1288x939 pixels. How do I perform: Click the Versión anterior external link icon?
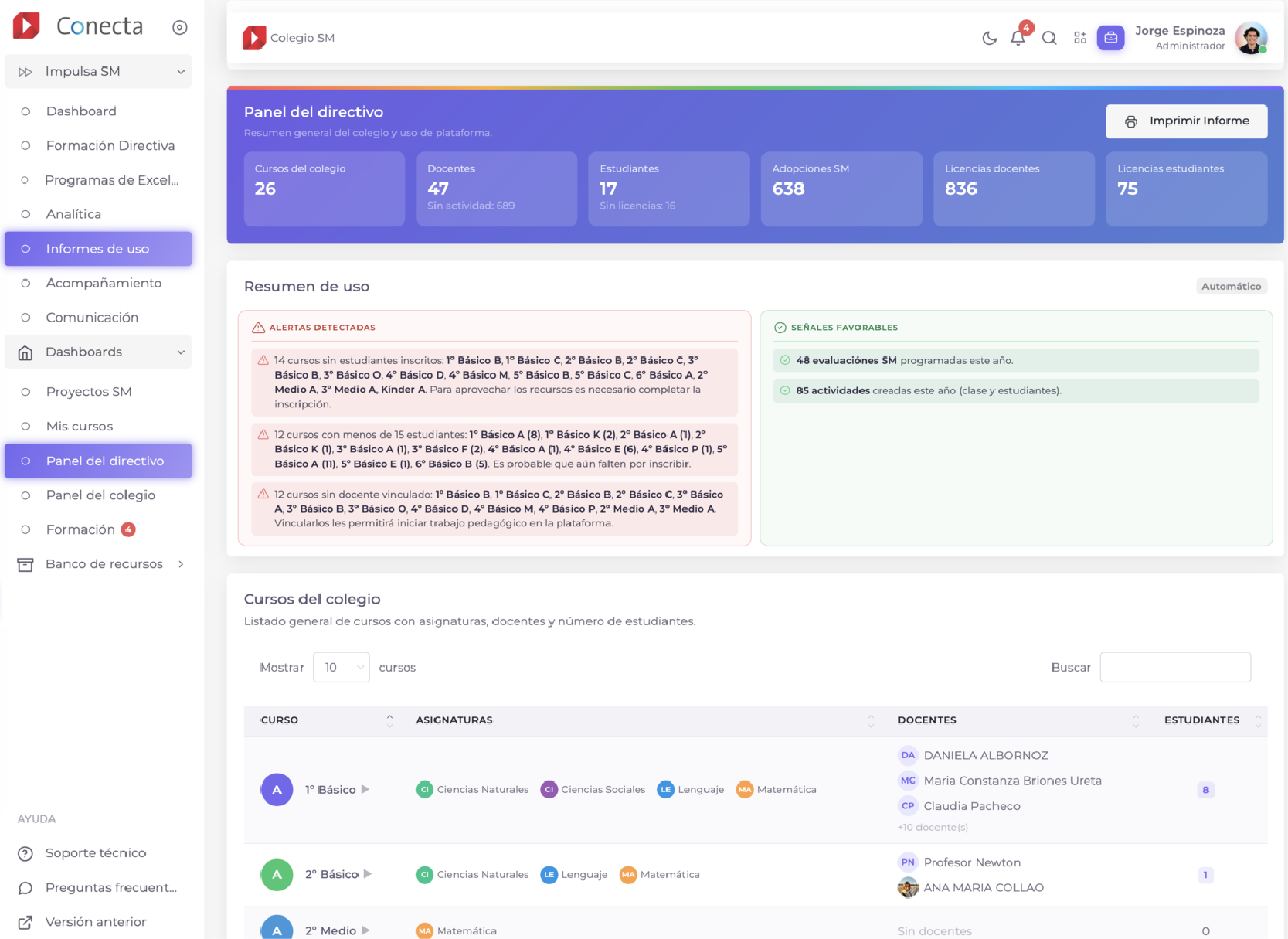(x=25, y=922)
